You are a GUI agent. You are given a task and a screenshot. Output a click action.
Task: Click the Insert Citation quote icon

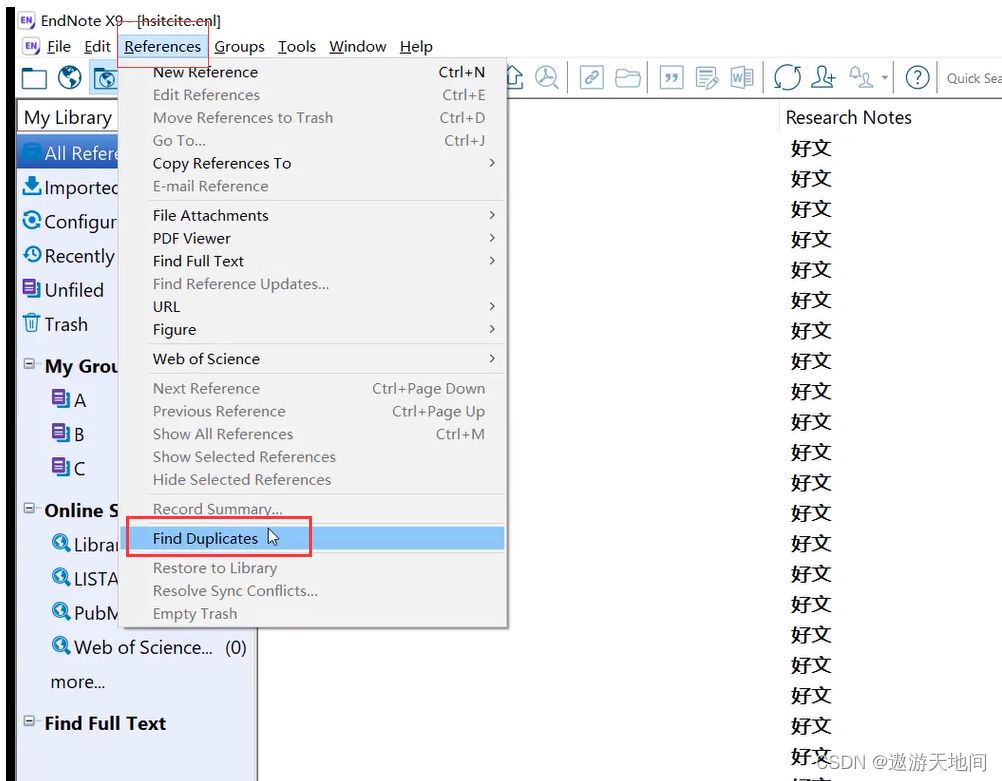(671, 78)
